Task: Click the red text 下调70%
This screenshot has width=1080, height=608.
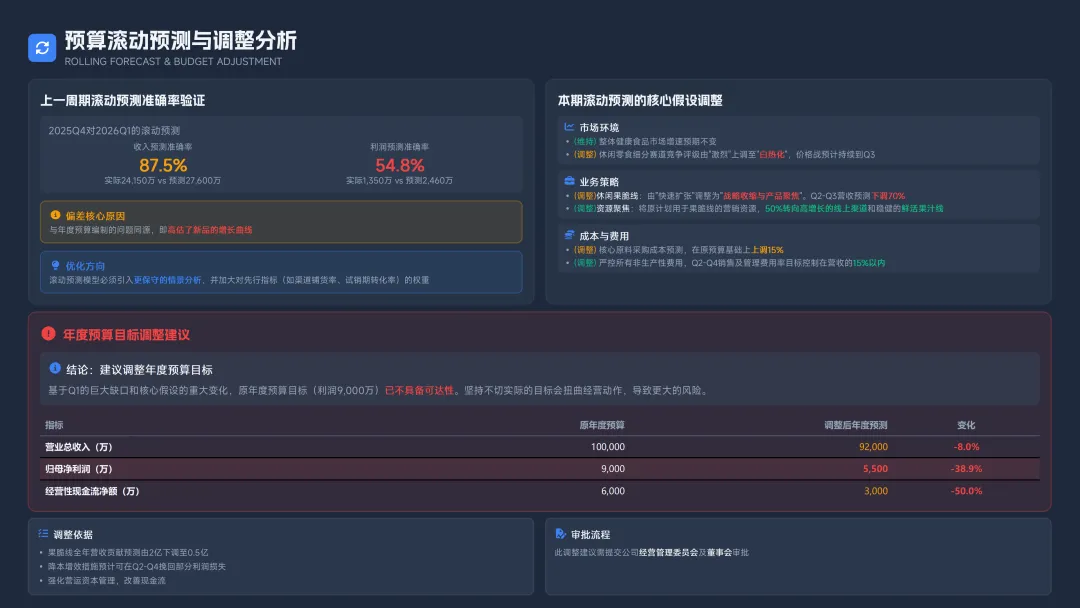Action: pyautogui.click(x=889, y=196)
